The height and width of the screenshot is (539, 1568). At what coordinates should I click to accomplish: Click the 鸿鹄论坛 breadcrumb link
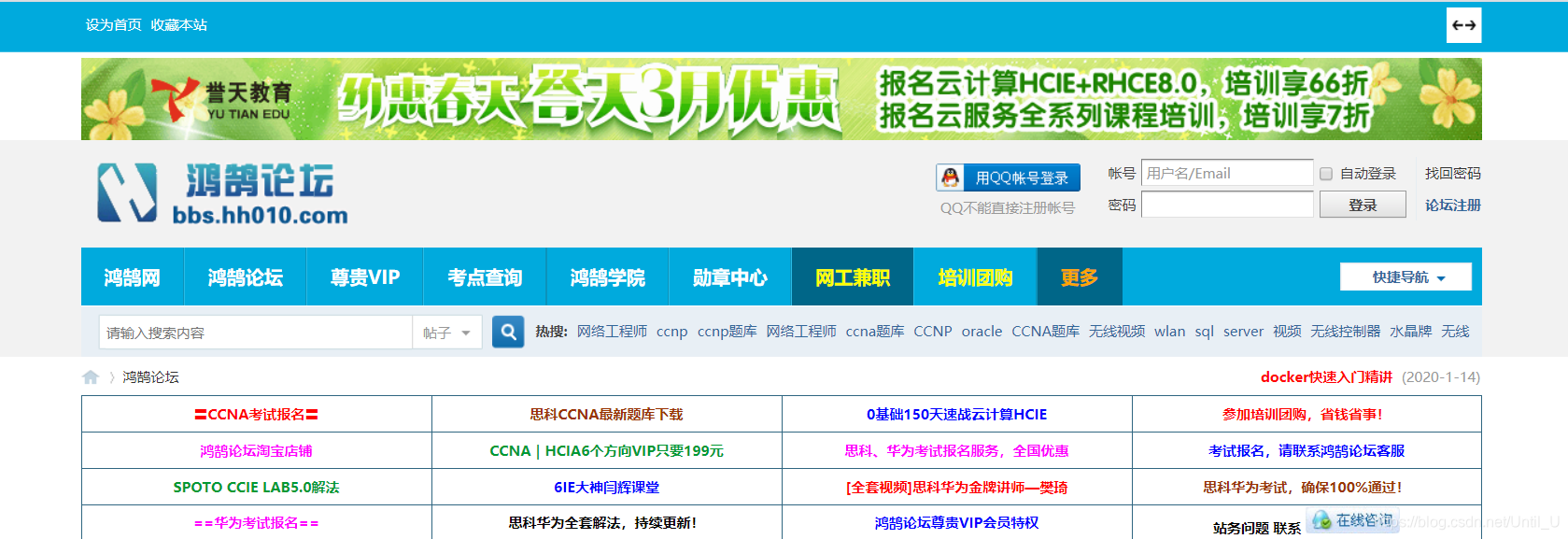pyautogui.click(x=150, y=377)
